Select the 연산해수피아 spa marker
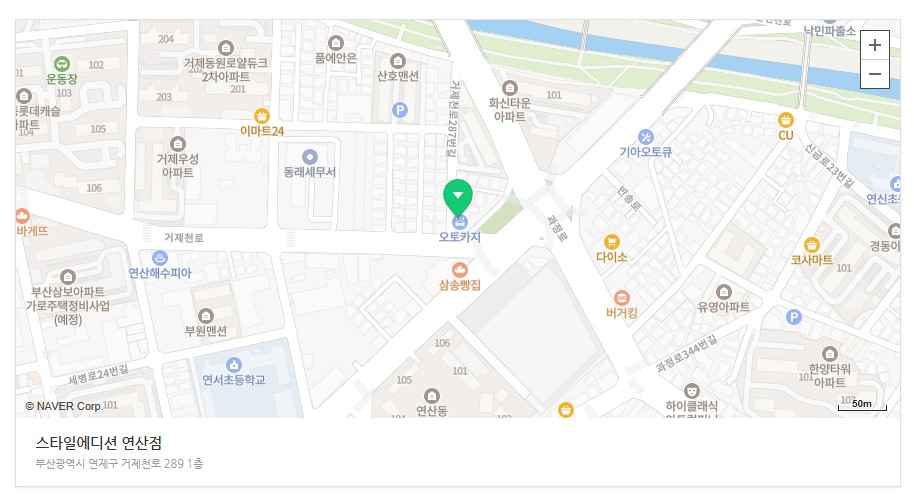914x504 pixels. 160,258
